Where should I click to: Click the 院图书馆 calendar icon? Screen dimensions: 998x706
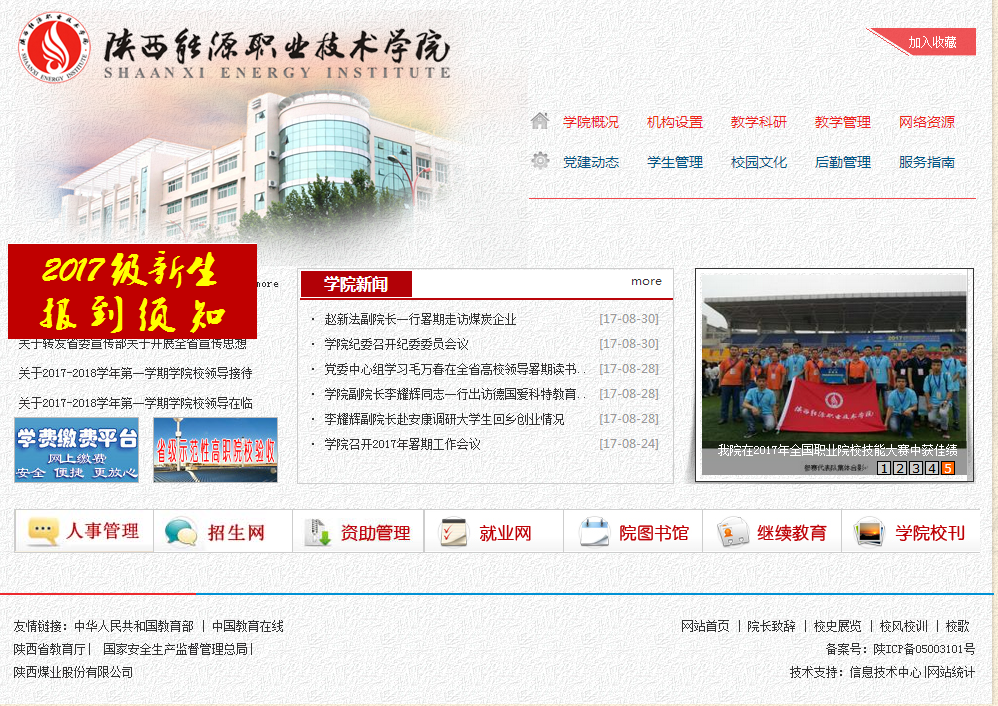[594, 532]
